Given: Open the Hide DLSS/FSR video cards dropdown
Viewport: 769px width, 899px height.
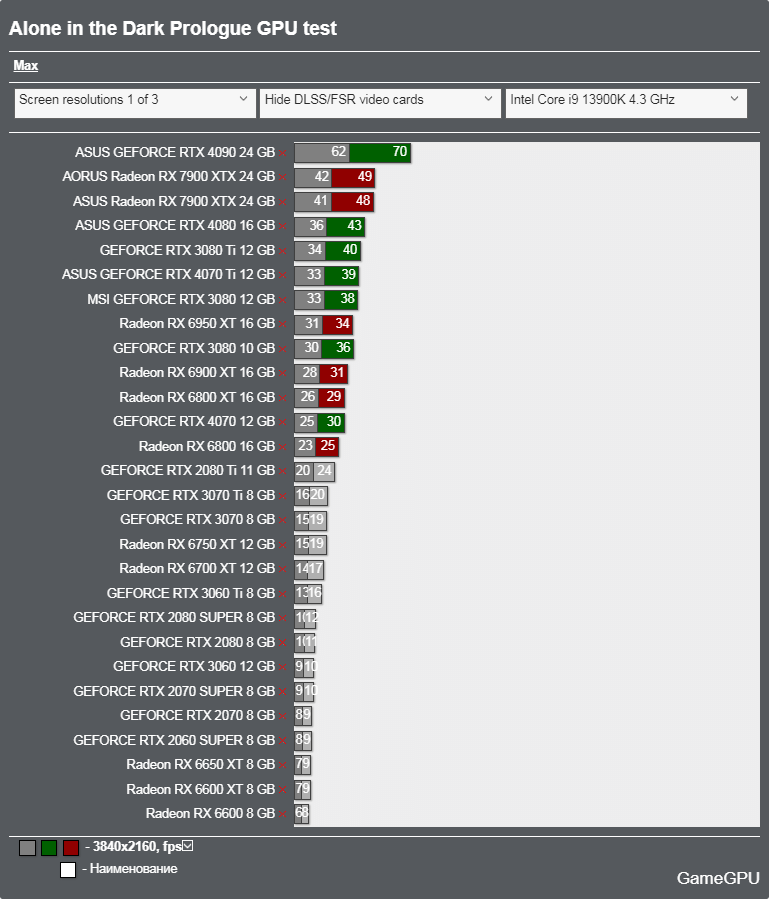Looking at the screenshot, I should (380, 103).
